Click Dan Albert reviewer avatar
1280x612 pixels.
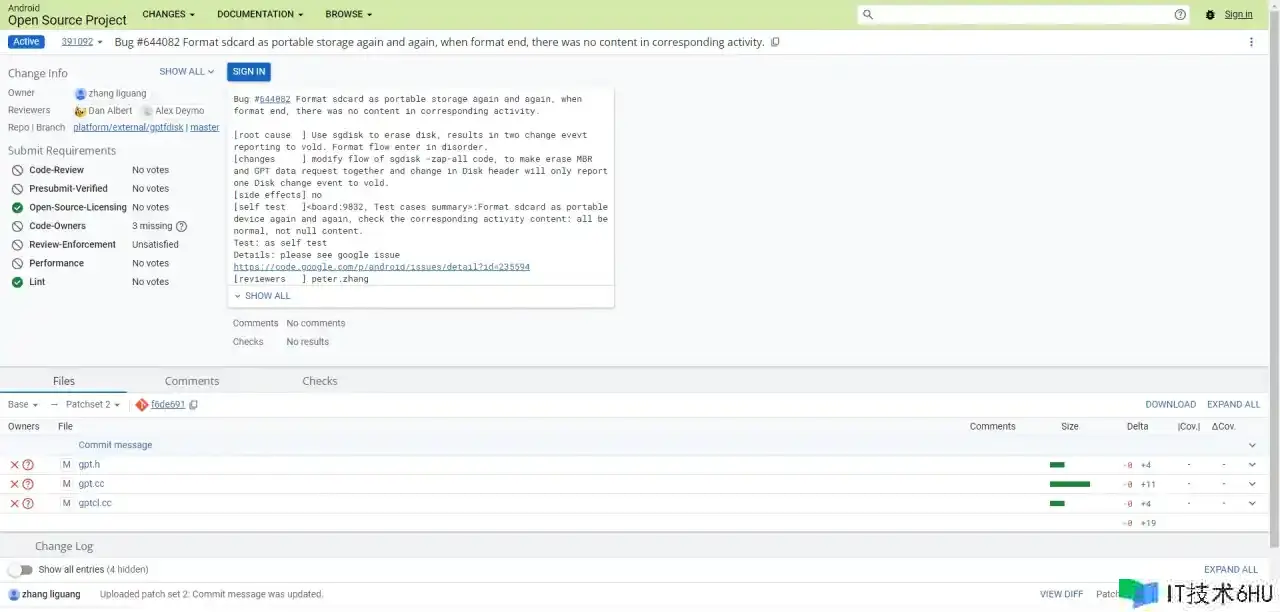pyautogui.click(x=80, y=111)
